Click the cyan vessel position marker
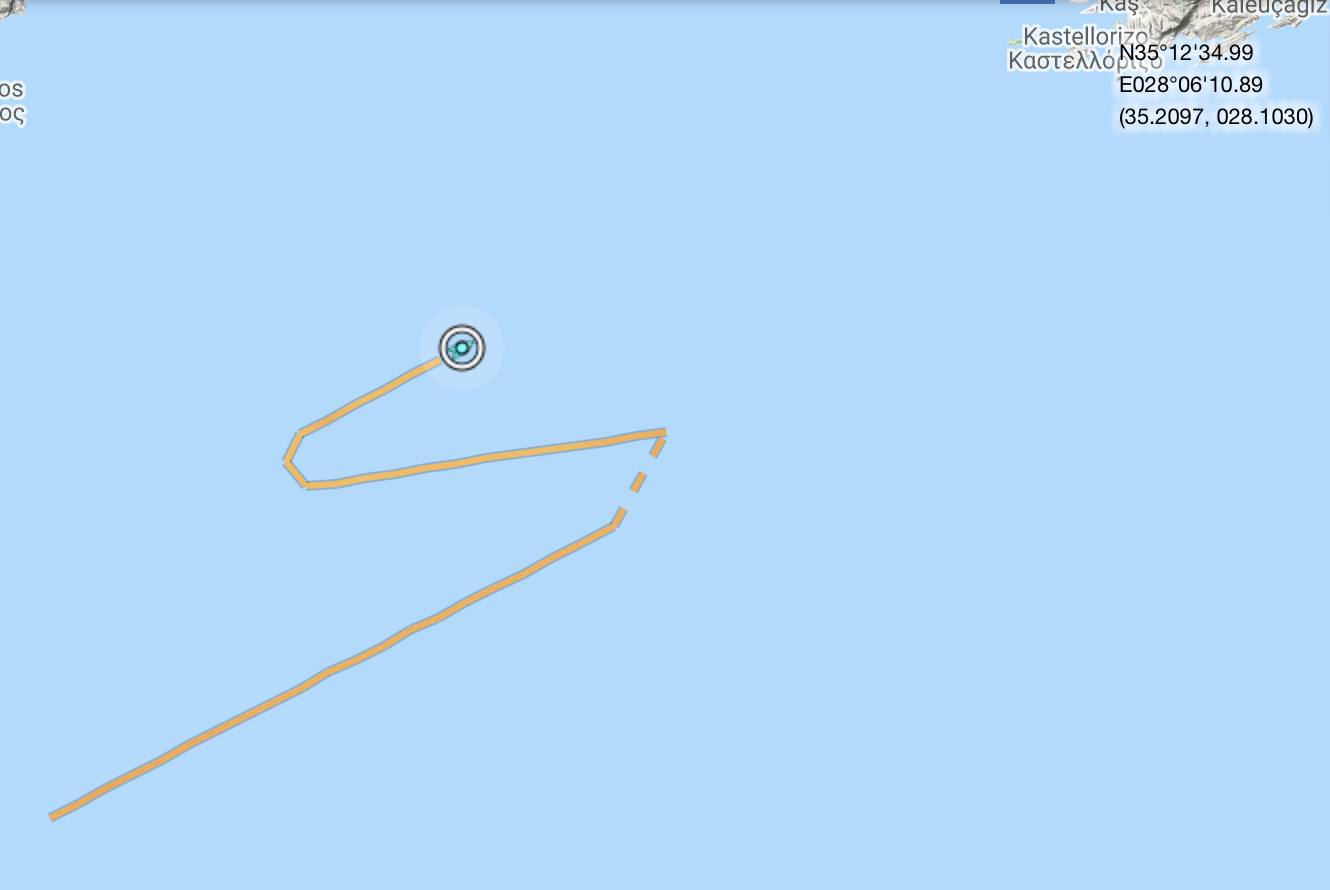Viewport: 1330px width, 890px height. [461, 348]
